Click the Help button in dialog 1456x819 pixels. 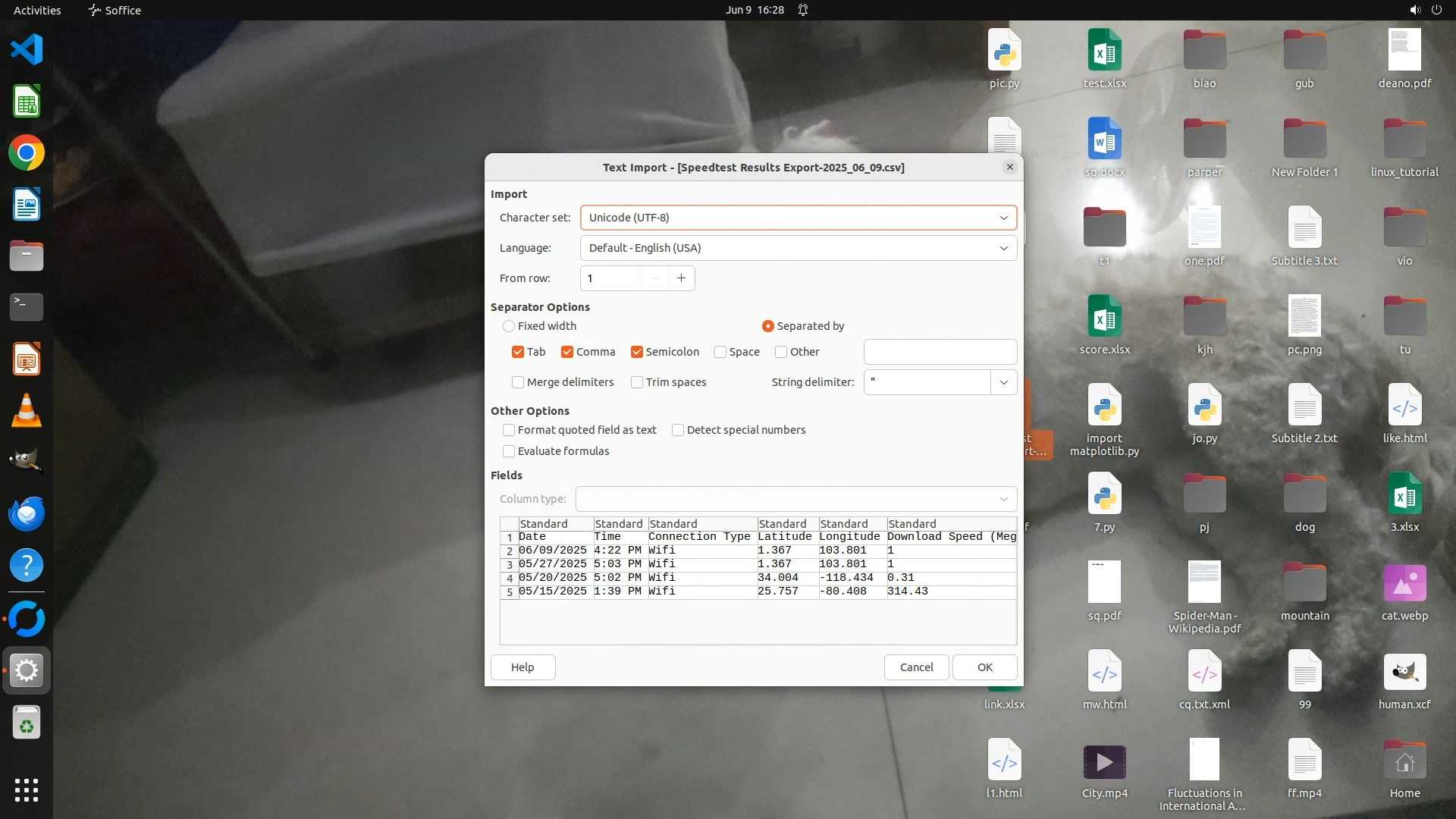tap(522, 667)
